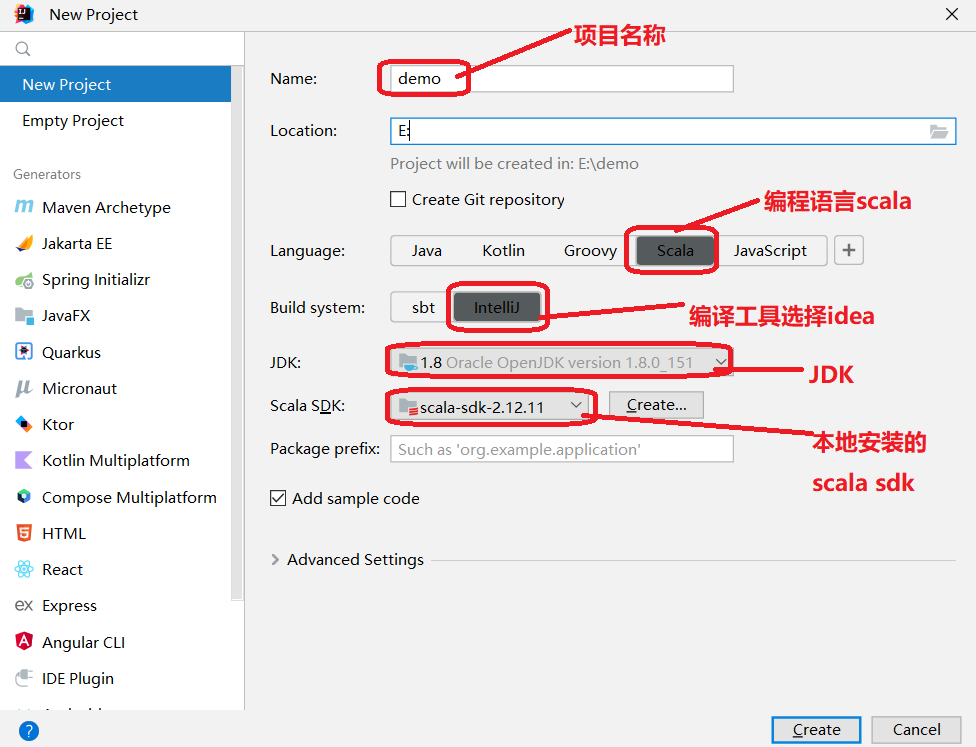Select the Quarkus generator icon
976x747 pixels.
[24, 352]
